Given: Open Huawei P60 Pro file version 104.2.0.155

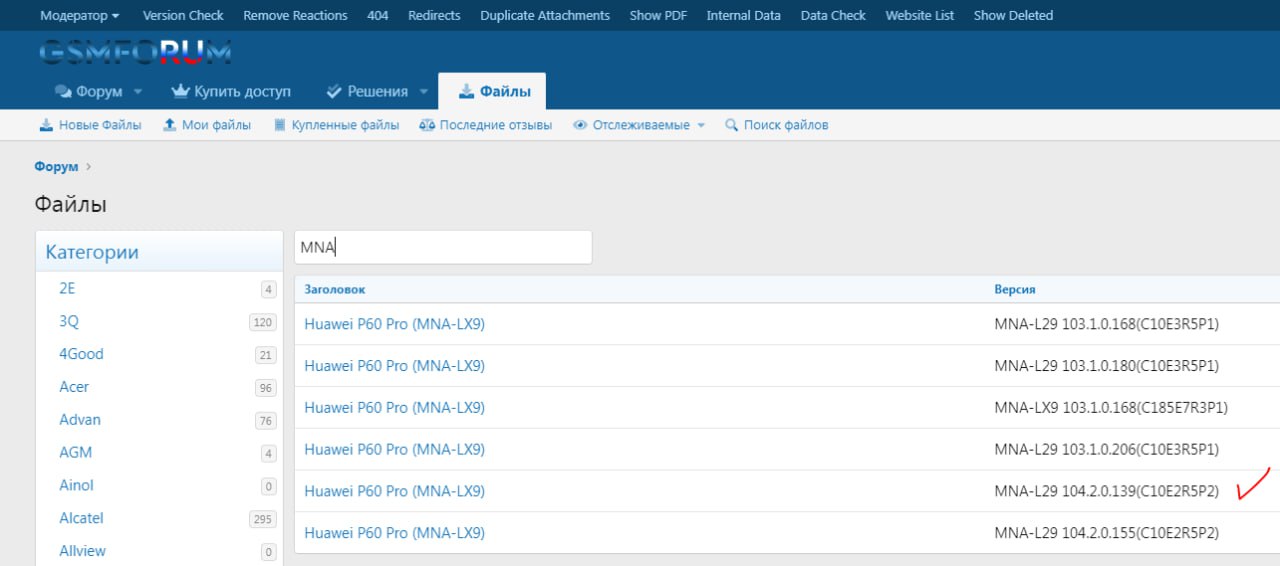Looking at the screenshot, I should coord(394,533).
